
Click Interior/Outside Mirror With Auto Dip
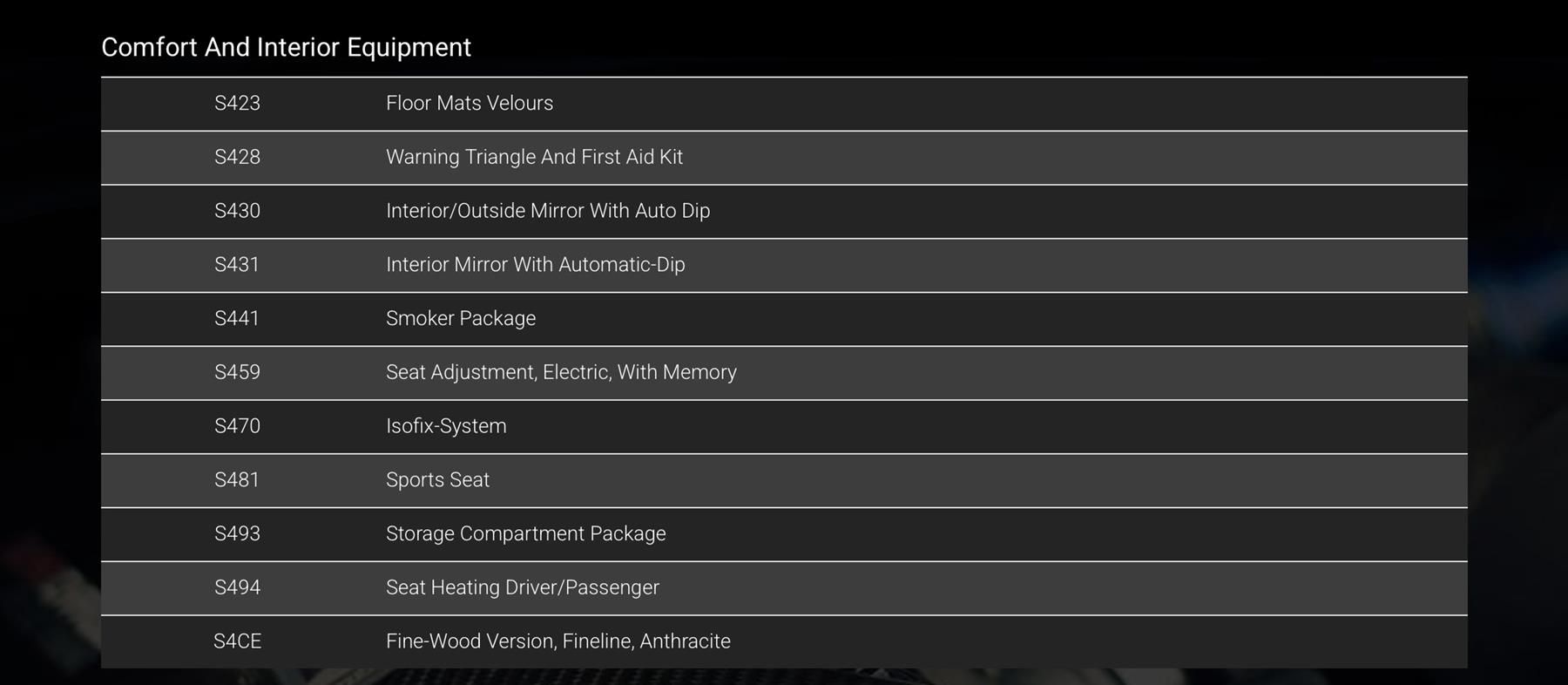[x=548, y=211]
